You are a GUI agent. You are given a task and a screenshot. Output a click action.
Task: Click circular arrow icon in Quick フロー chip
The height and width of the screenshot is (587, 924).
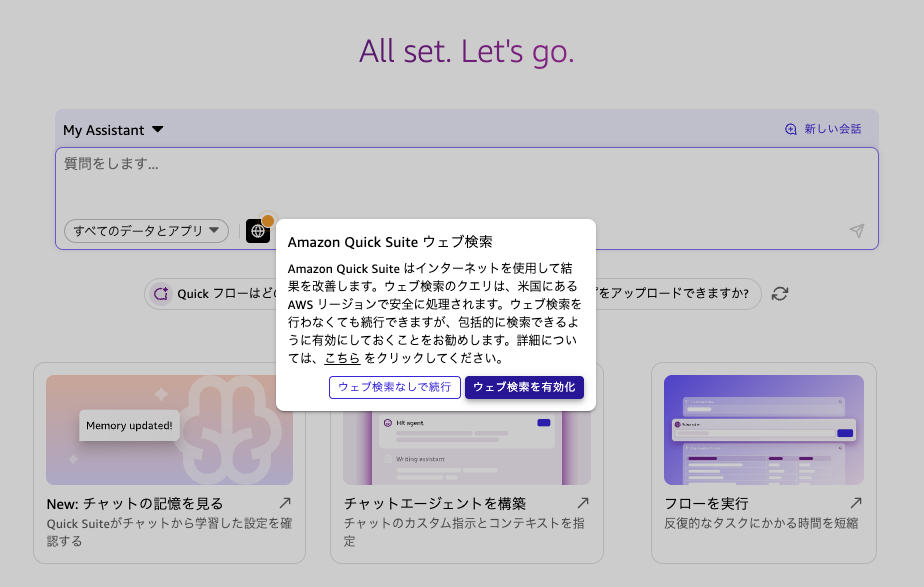click(160, 293)
